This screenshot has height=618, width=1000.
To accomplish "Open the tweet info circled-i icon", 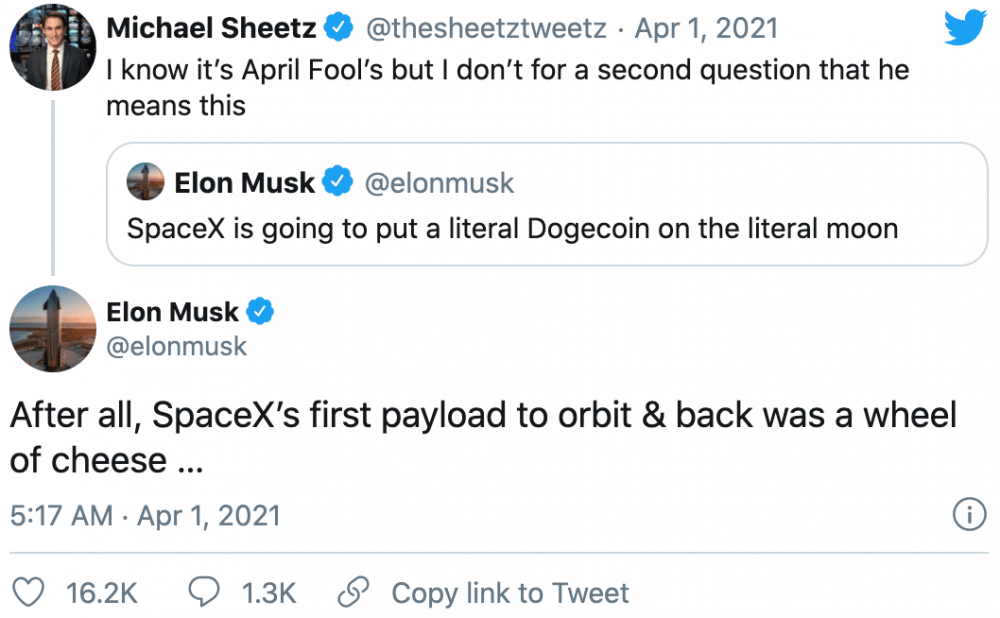I will pyautogui.click(x=968, y=515).
